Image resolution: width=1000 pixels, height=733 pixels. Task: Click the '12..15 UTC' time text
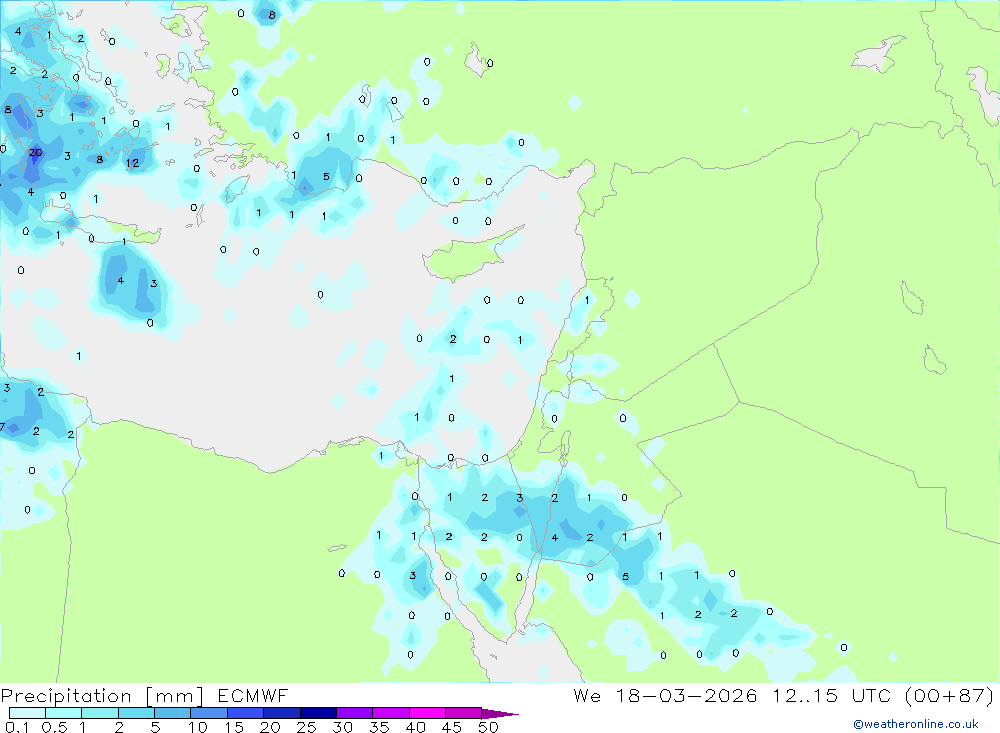831,695
